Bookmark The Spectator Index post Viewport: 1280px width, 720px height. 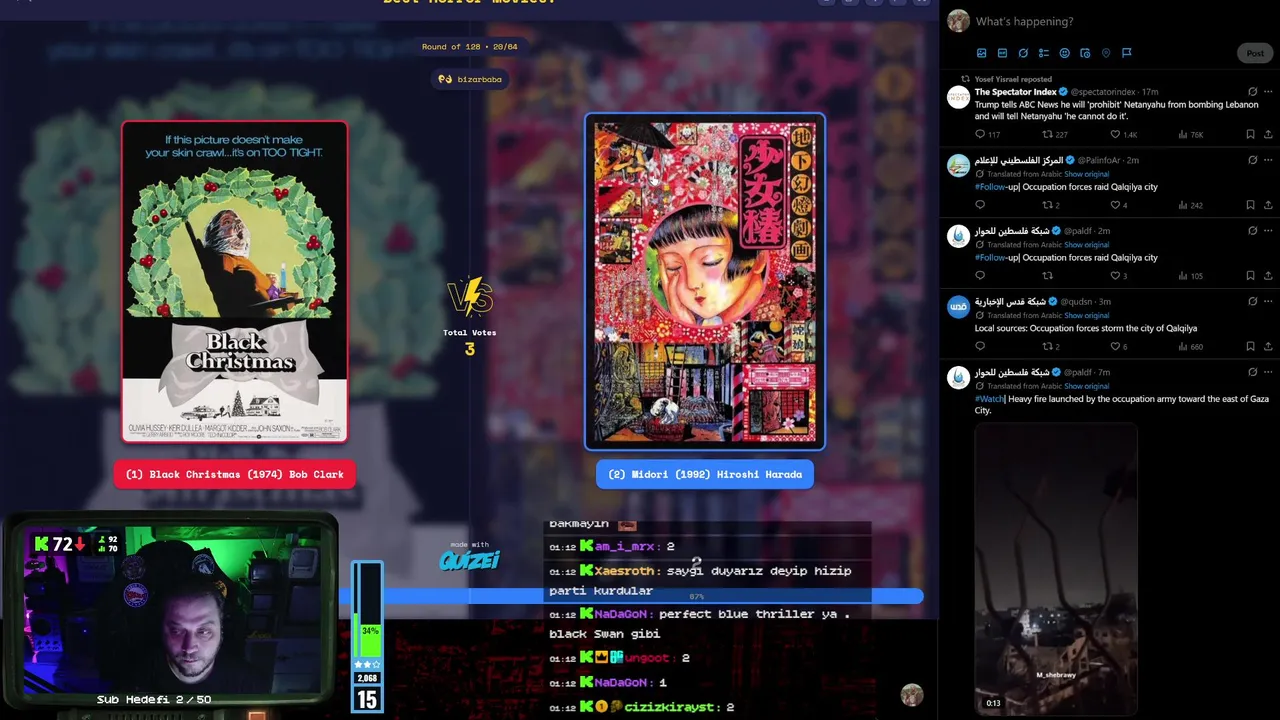click(1251, 134)
